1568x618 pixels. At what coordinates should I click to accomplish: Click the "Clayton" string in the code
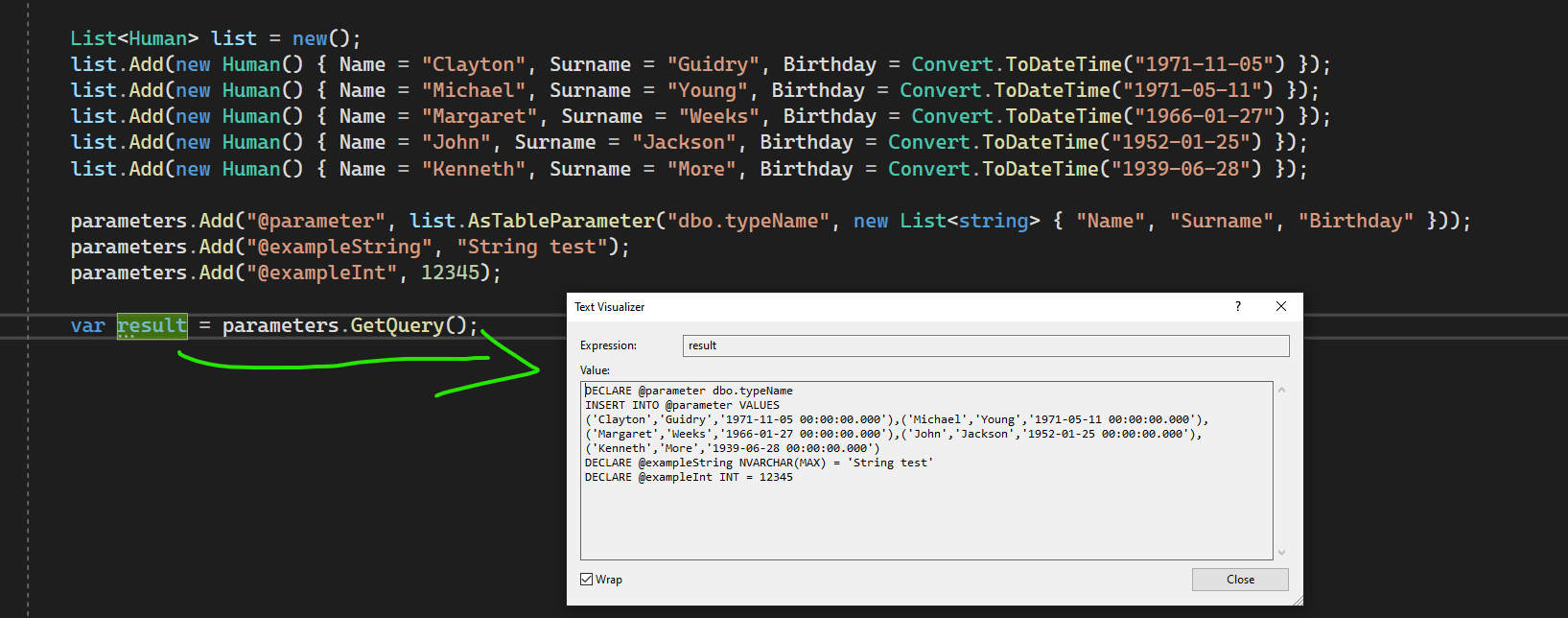tap(474, 64)
